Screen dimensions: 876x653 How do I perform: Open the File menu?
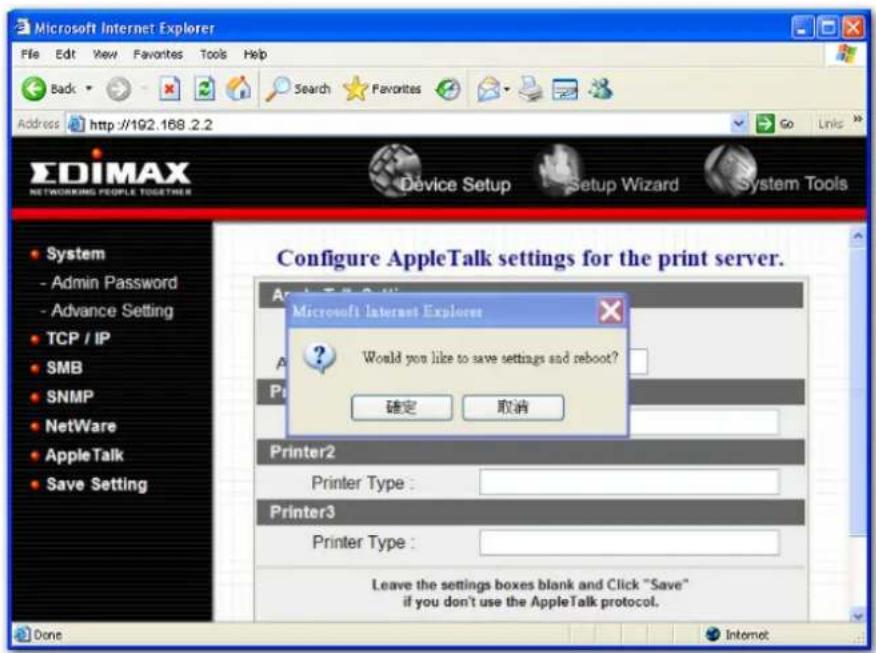tap(30, 54)
